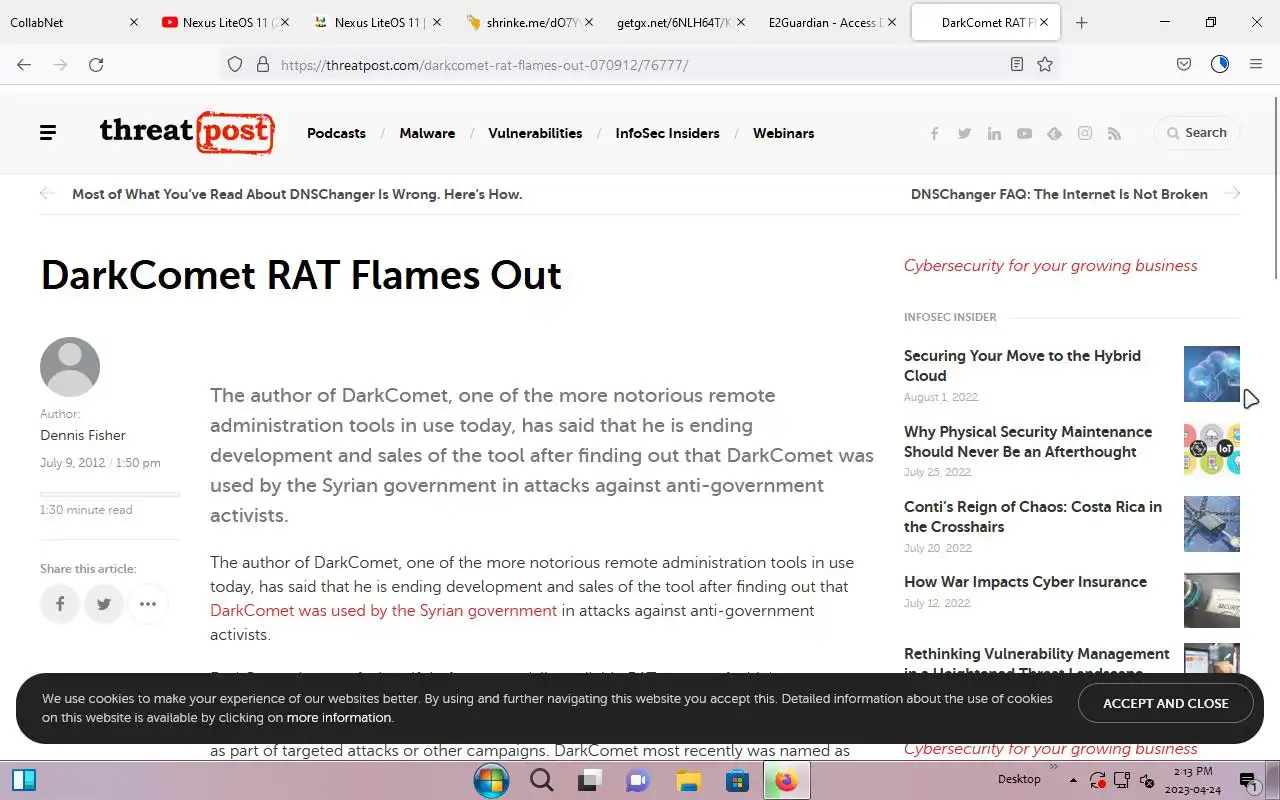Click the URL address bar field
The width and height of the screenshot is (1280, 800).
coord(640,64)
